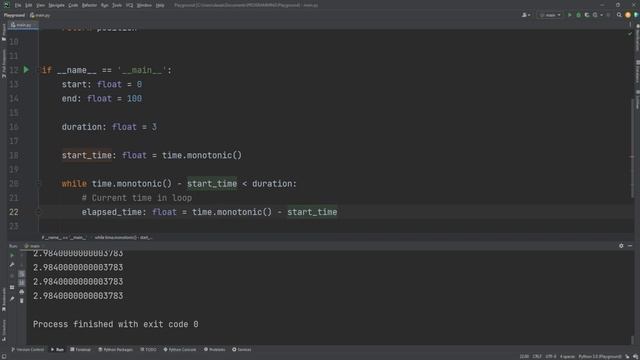Open the user account icon in toolbar

coord(526,15)
